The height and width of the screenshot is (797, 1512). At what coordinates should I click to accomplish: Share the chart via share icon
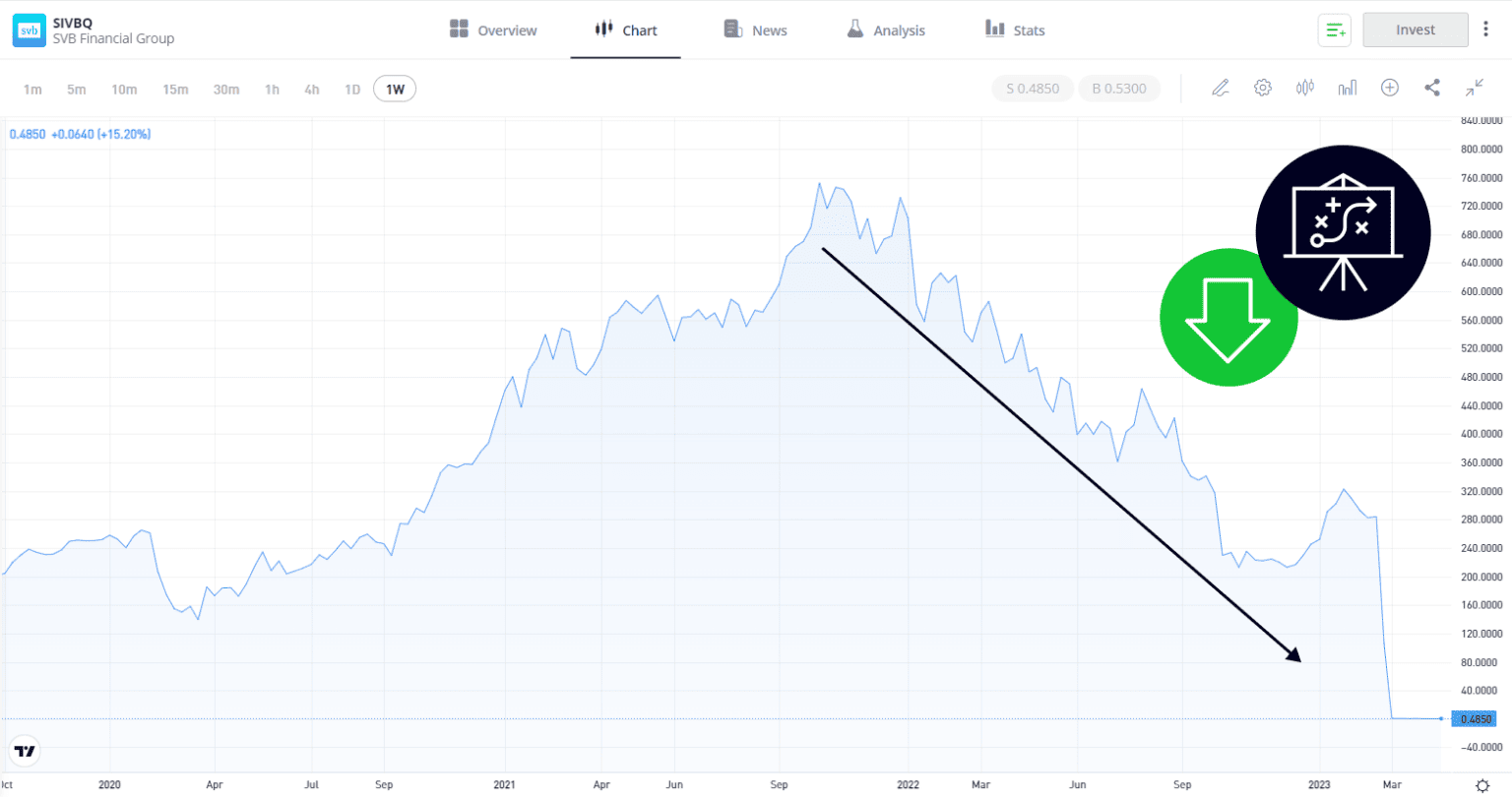pyautogui.click(x=1432, y=88)
